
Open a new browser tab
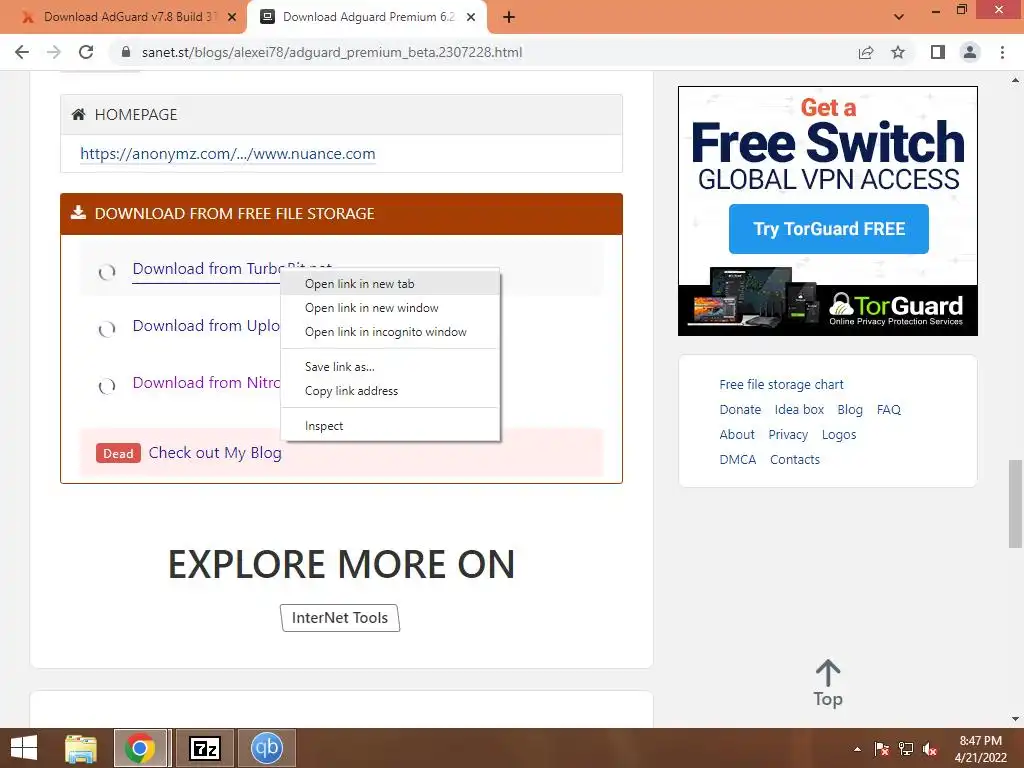[x=509, y=18]
